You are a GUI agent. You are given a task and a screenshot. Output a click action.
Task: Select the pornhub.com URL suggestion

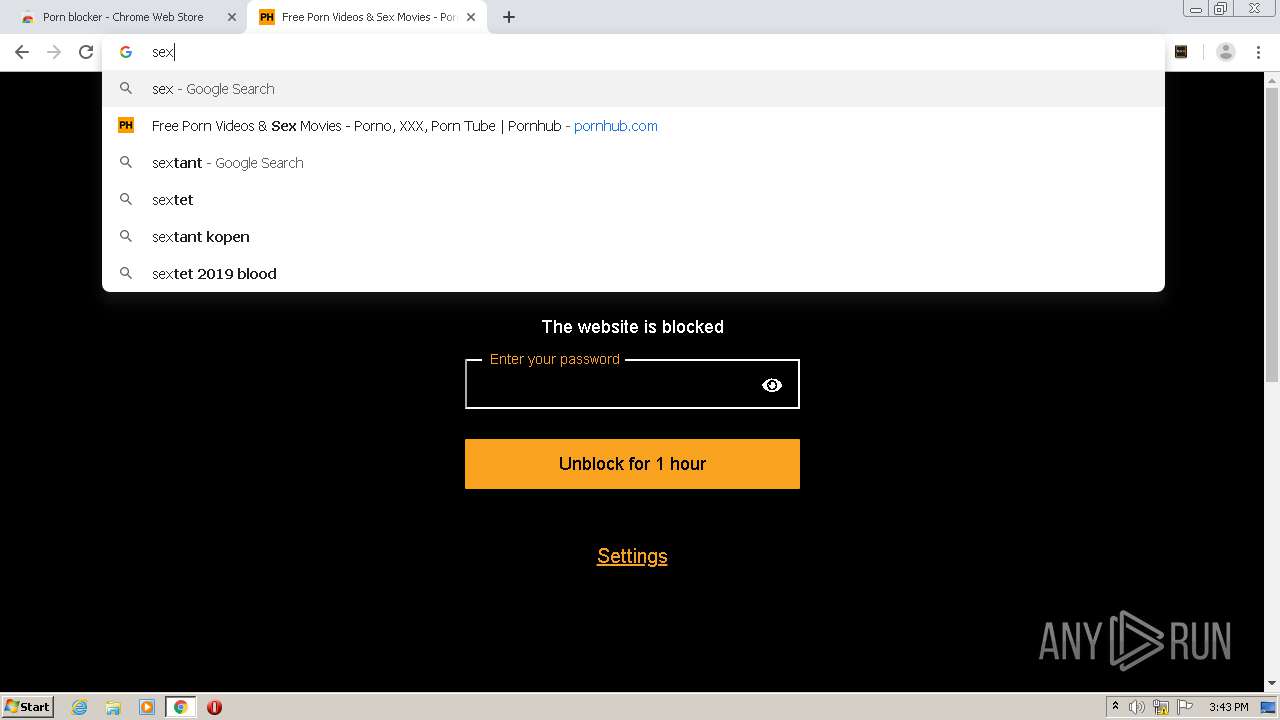pos(633,126)
